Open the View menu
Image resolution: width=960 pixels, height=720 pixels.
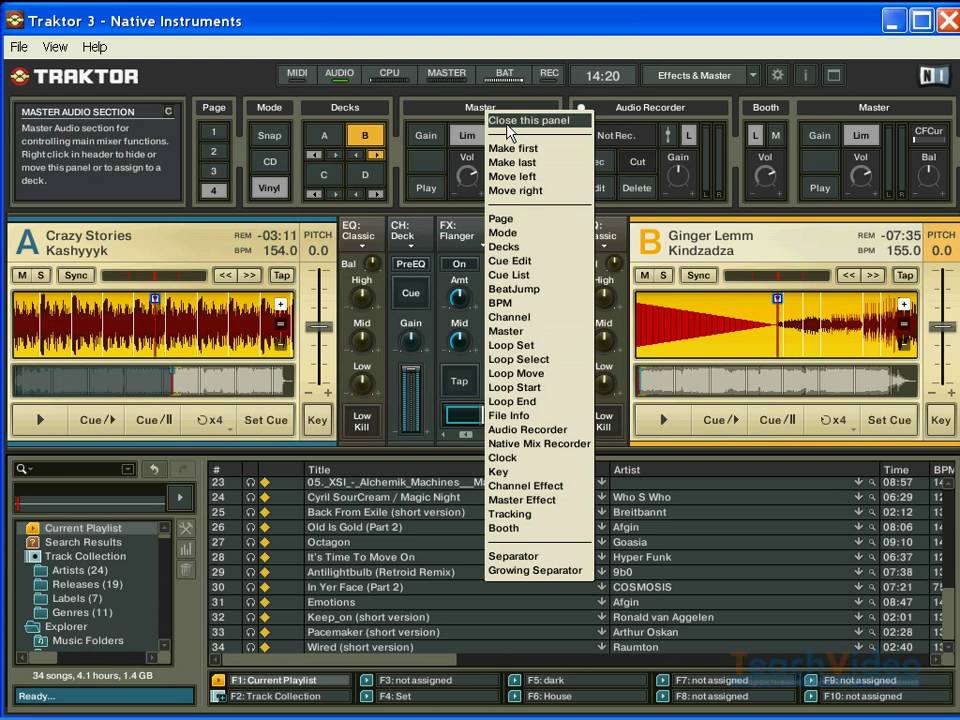(x=54, y=47)
